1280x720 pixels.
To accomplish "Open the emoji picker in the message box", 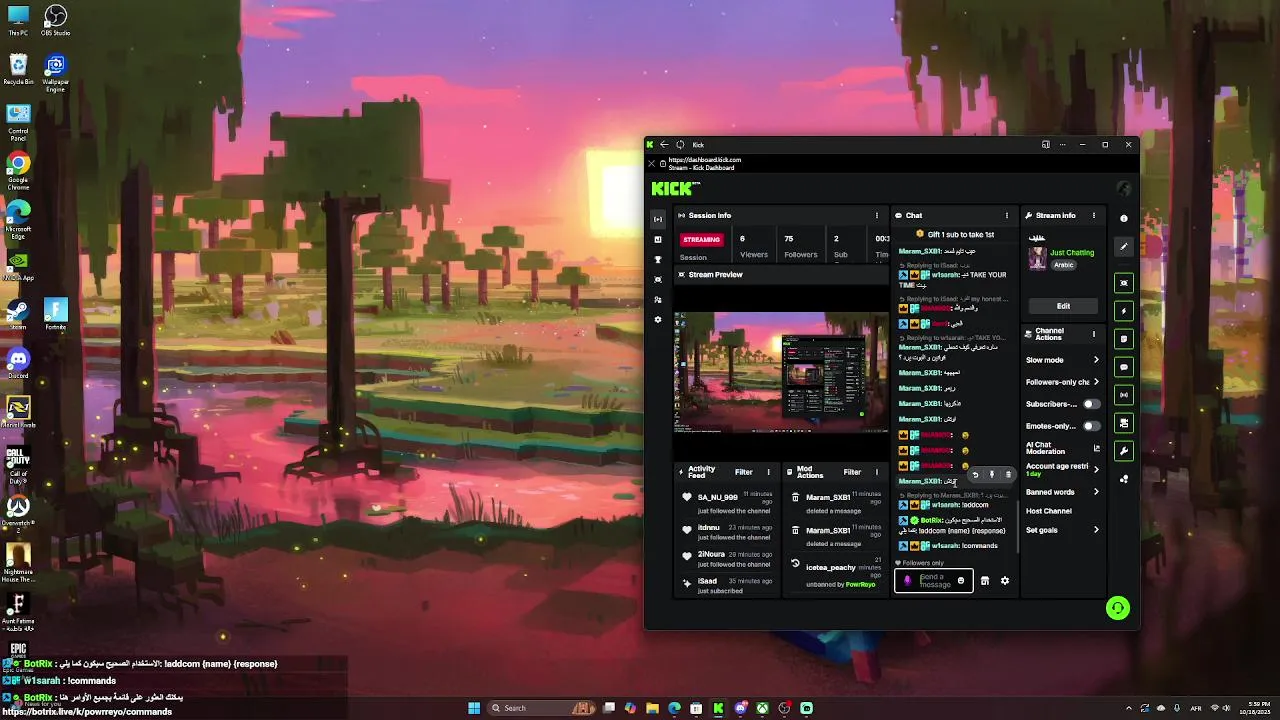I will (x=961, y=581).
